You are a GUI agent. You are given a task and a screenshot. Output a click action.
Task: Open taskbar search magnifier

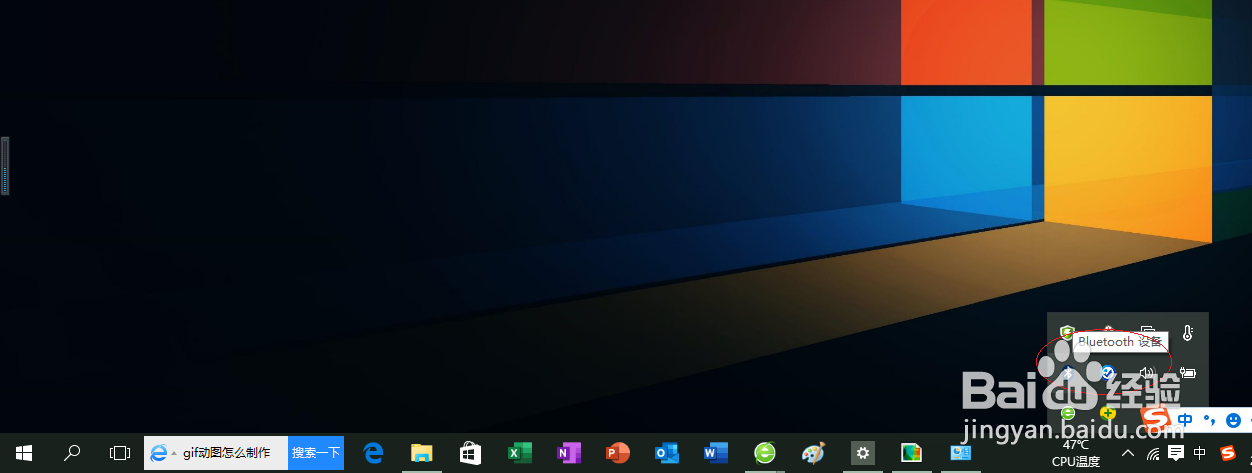coord(72,453)
